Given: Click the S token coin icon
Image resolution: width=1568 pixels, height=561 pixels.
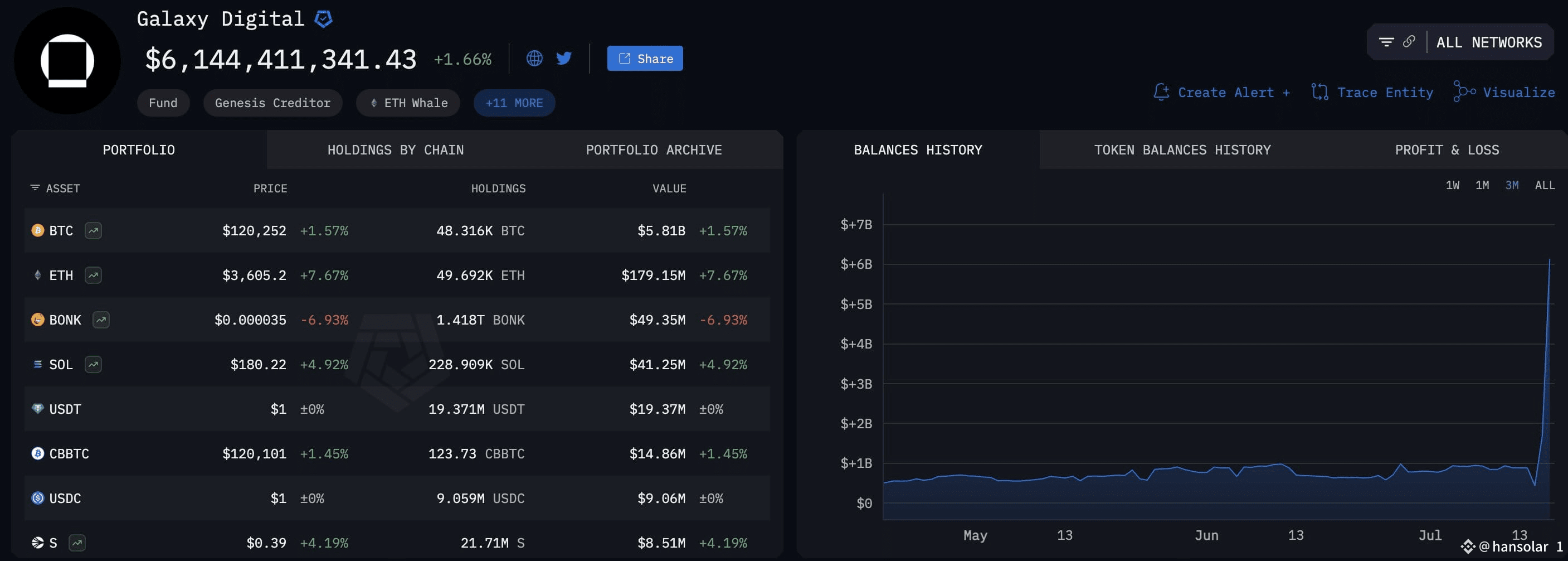Looking at the screenshot, I should click(x=38, y=543).
